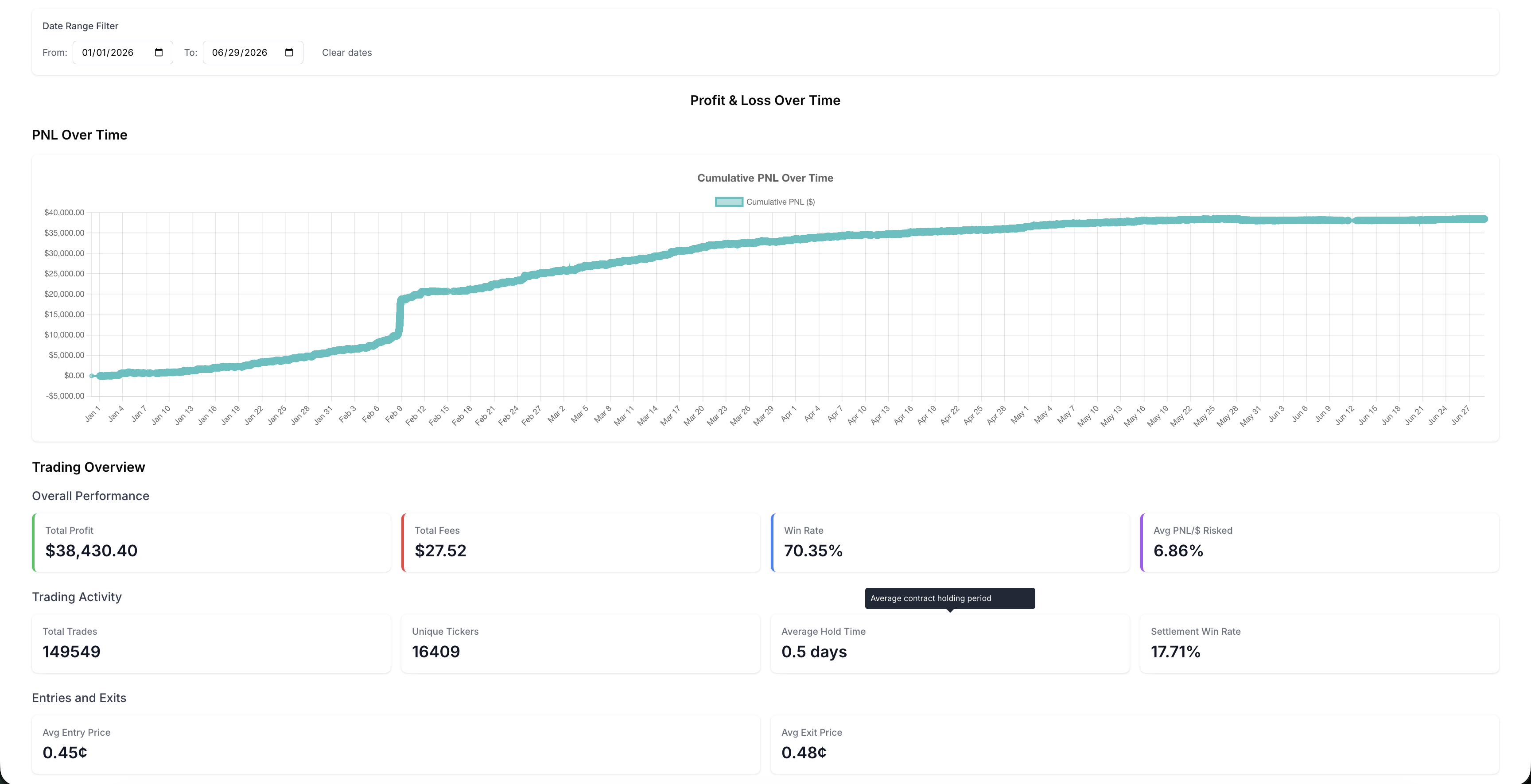Click the From date field showing 01/01/2026
The image size is (1531, 784).
(122, 52)
